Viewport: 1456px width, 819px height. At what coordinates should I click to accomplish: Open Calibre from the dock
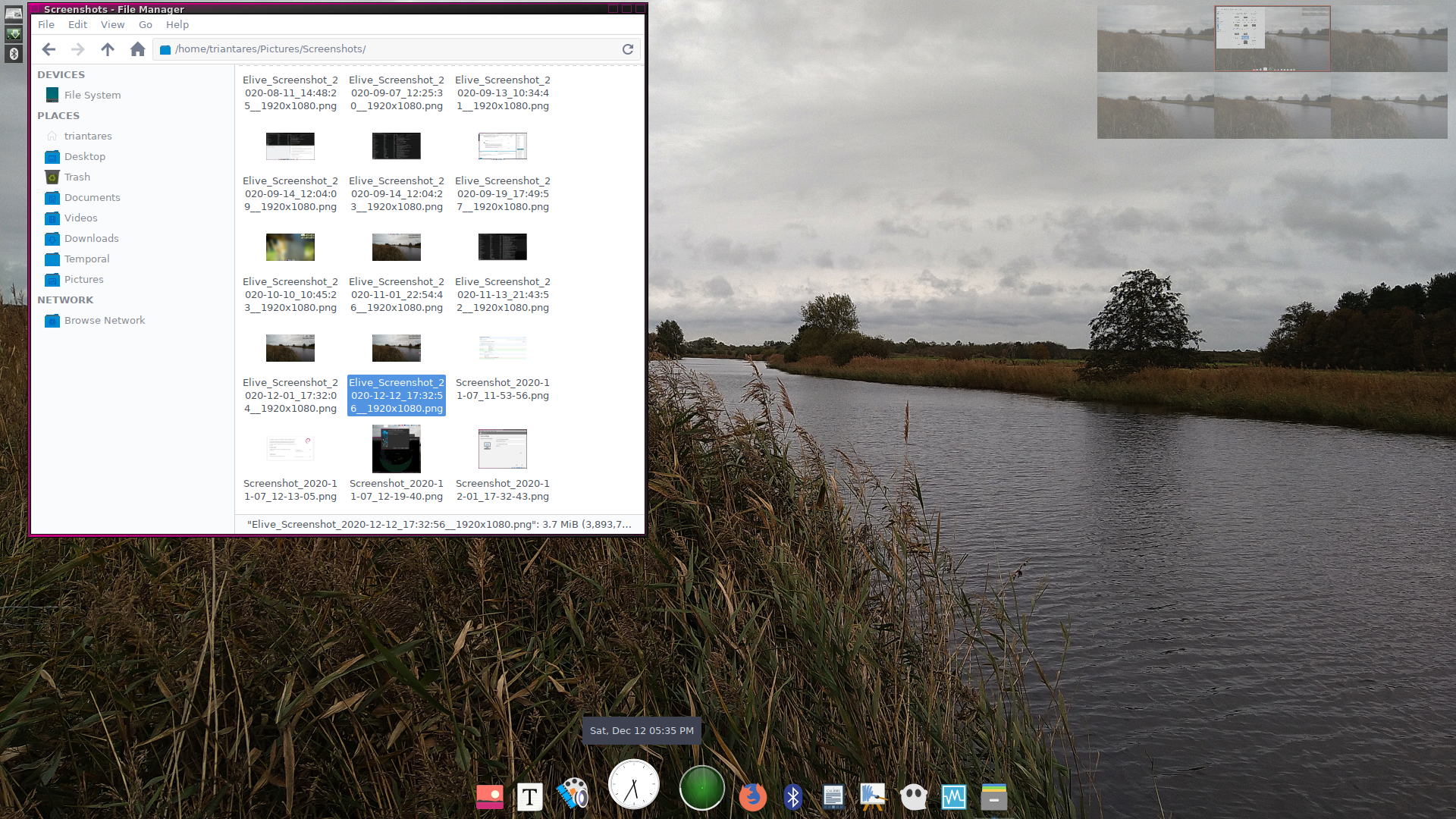(833, 797)
